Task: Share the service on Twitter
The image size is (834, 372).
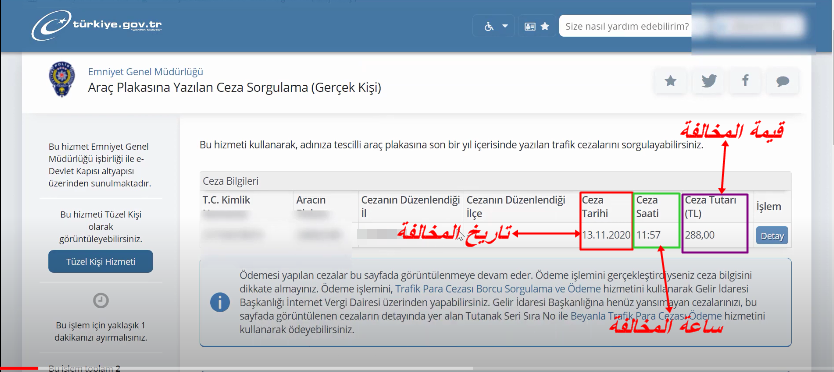Action: point(708,81)
